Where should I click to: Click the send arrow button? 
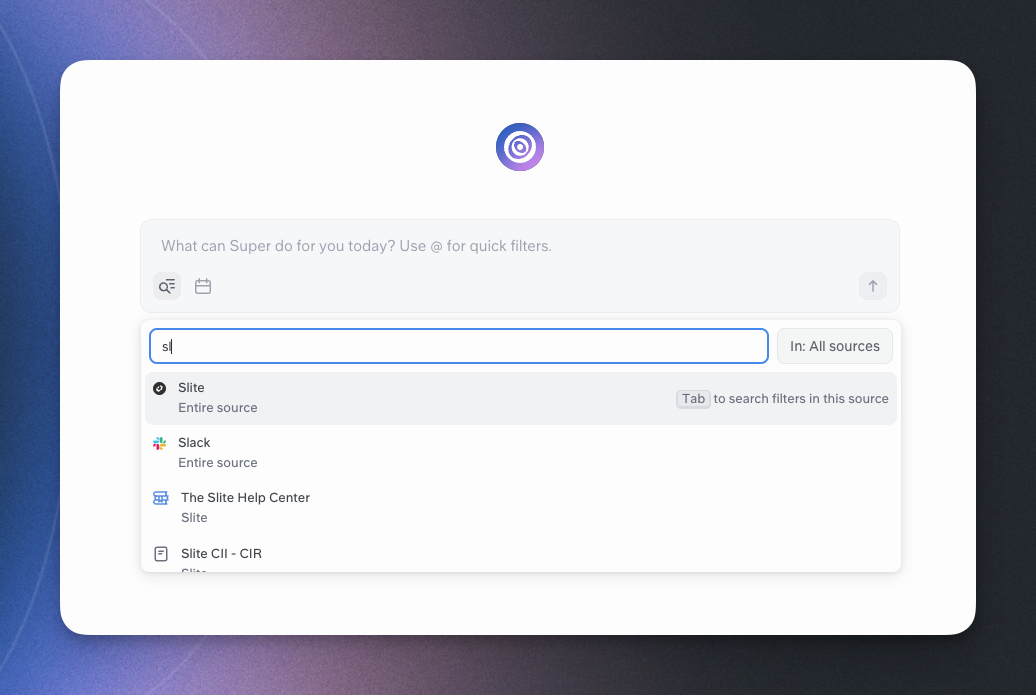point(873,286)
